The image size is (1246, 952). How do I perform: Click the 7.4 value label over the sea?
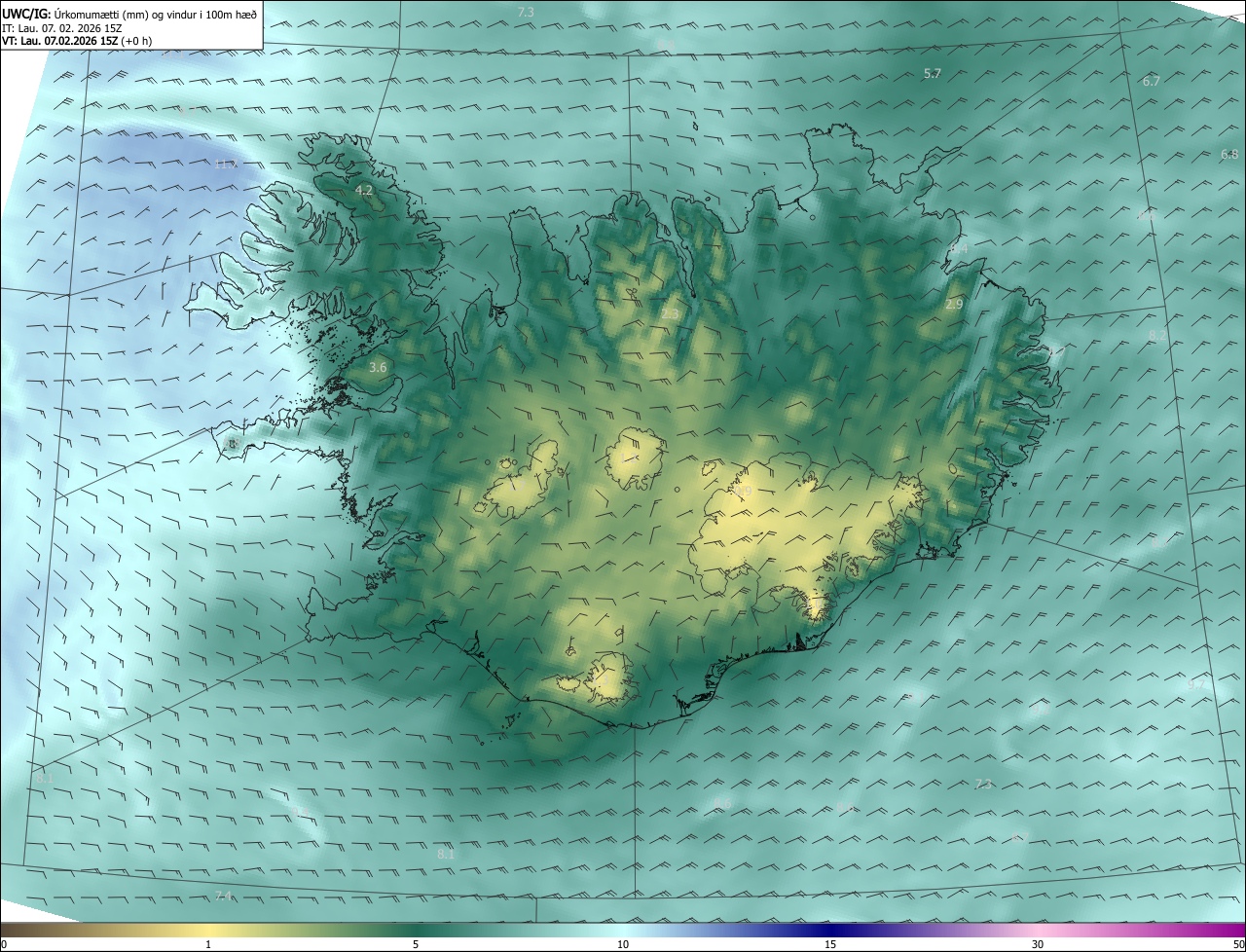pos(223,896)
